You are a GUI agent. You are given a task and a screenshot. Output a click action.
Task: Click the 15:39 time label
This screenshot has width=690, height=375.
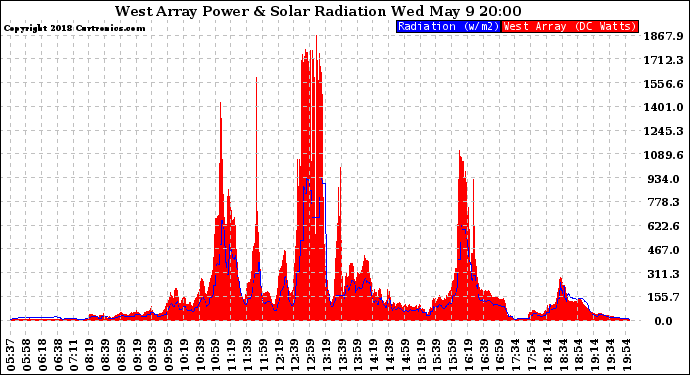click(437, 355)
